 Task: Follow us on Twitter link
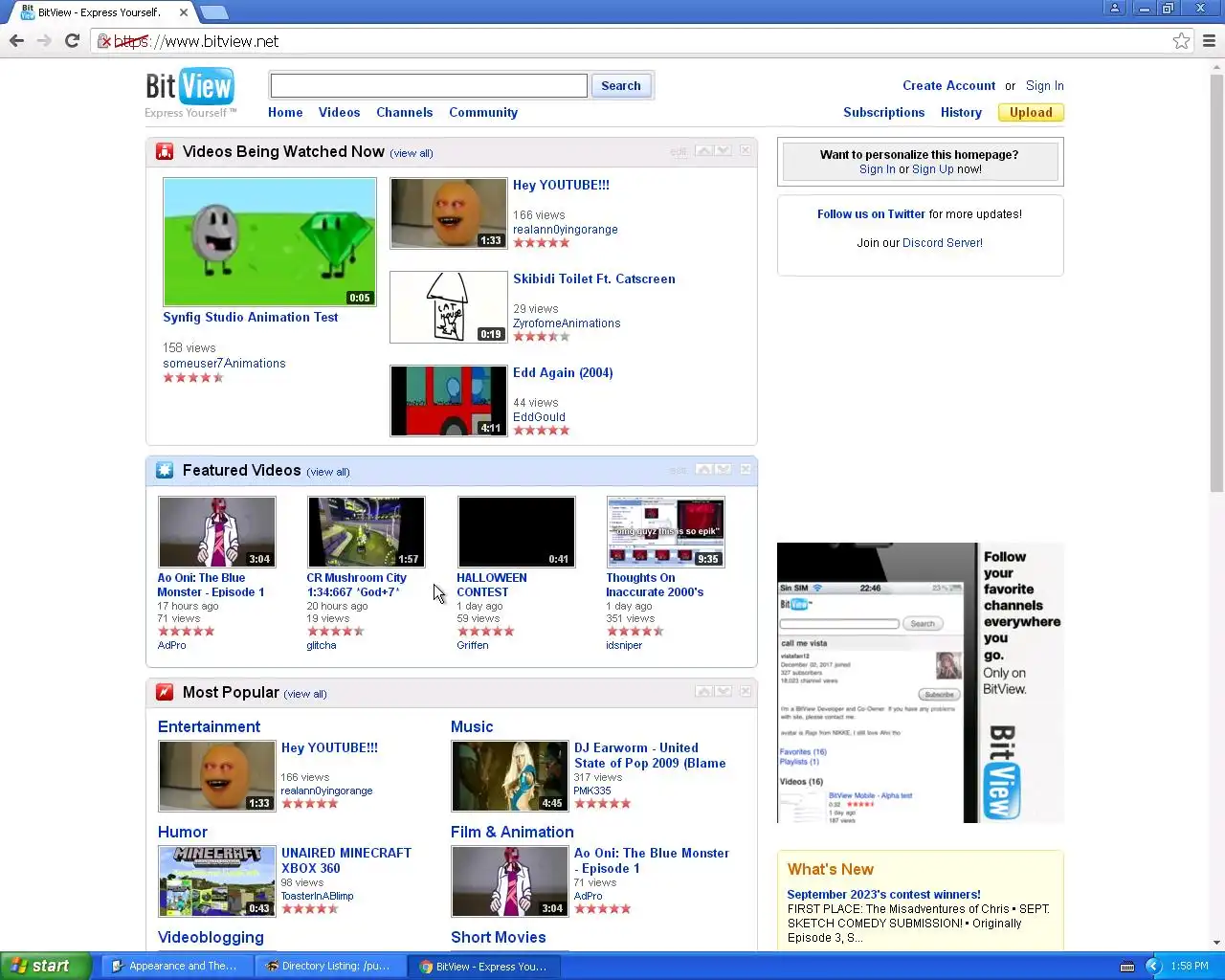(871, 214)
